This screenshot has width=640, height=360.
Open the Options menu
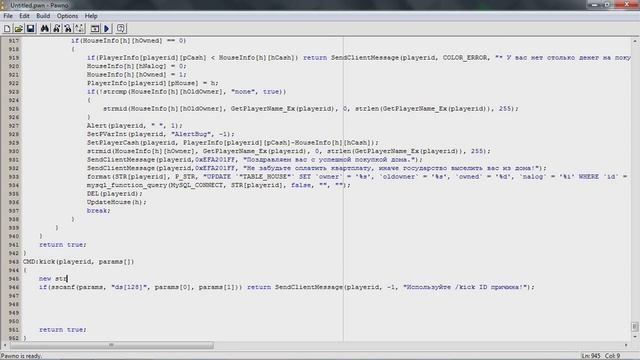pos(67,16)
